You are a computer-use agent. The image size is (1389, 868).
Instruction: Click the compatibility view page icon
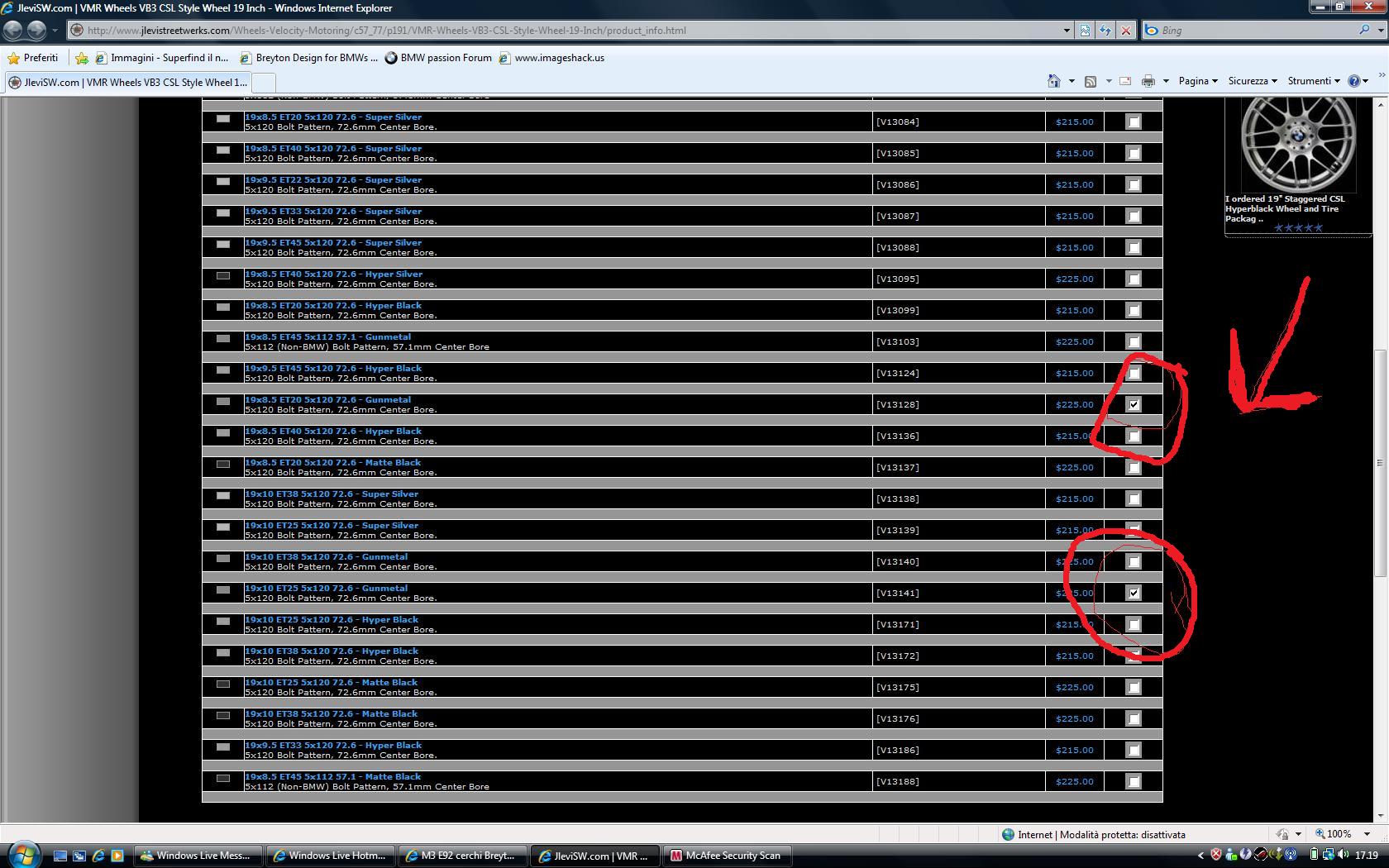(1085, 31)
